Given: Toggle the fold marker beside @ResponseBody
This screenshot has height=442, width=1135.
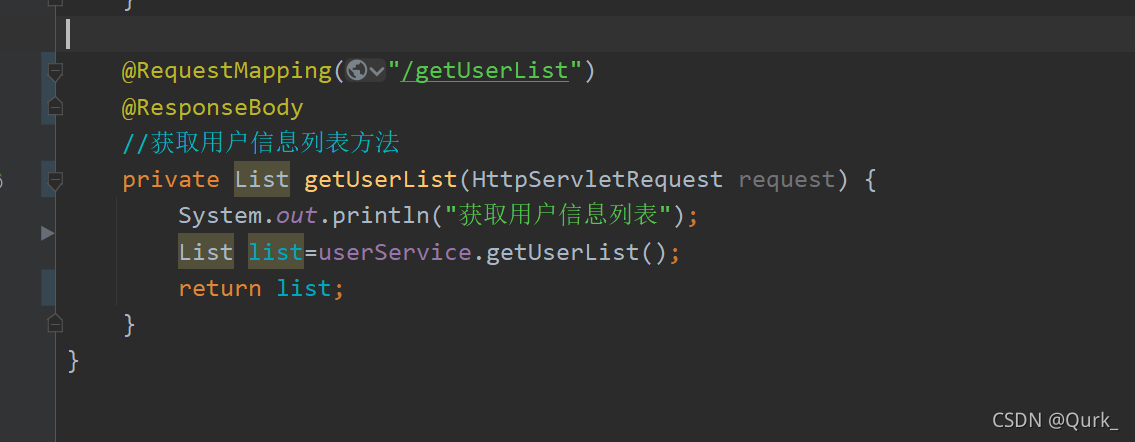Looking at the screenshot, I should 55,107.
